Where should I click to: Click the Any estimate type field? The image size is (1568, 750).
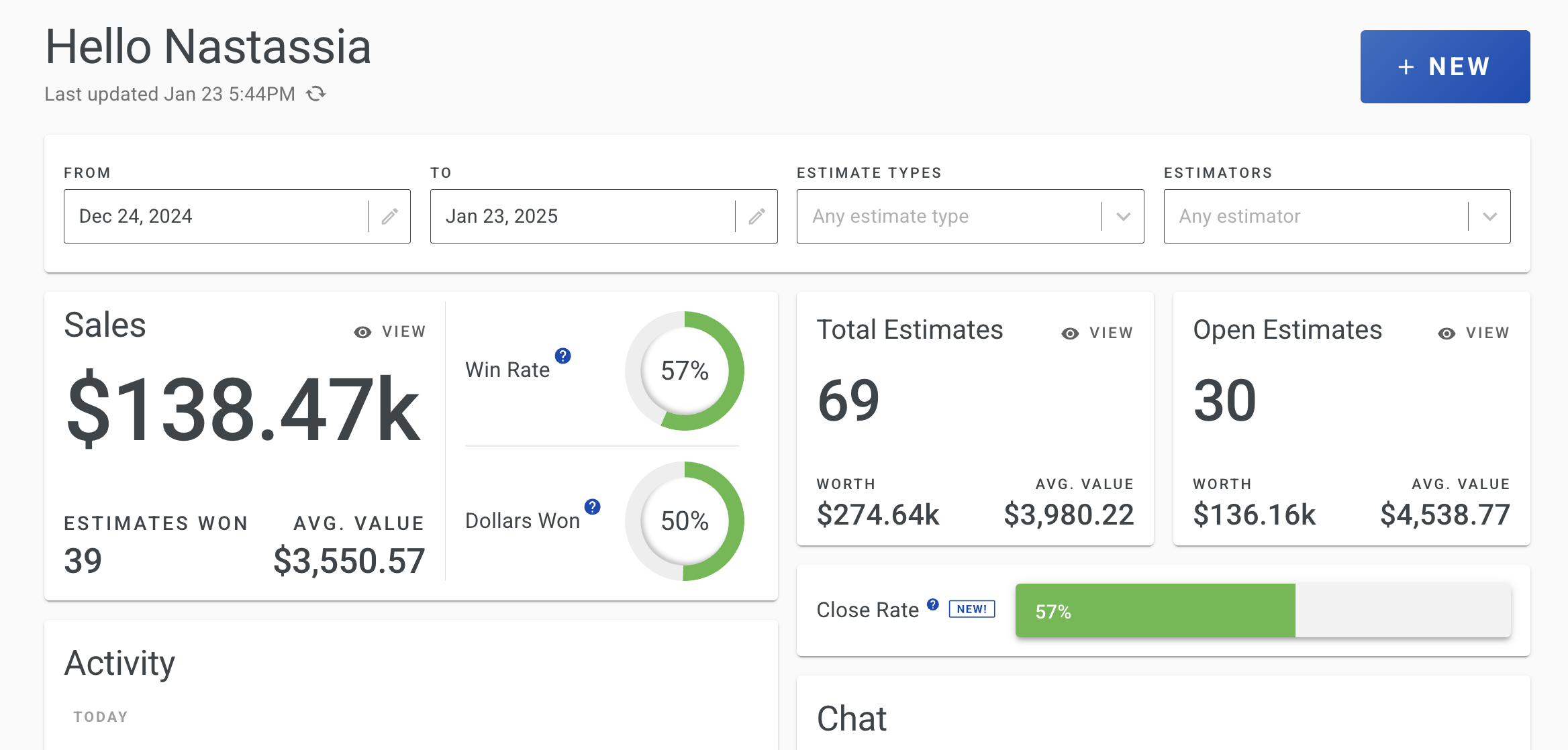coord(970,216)
